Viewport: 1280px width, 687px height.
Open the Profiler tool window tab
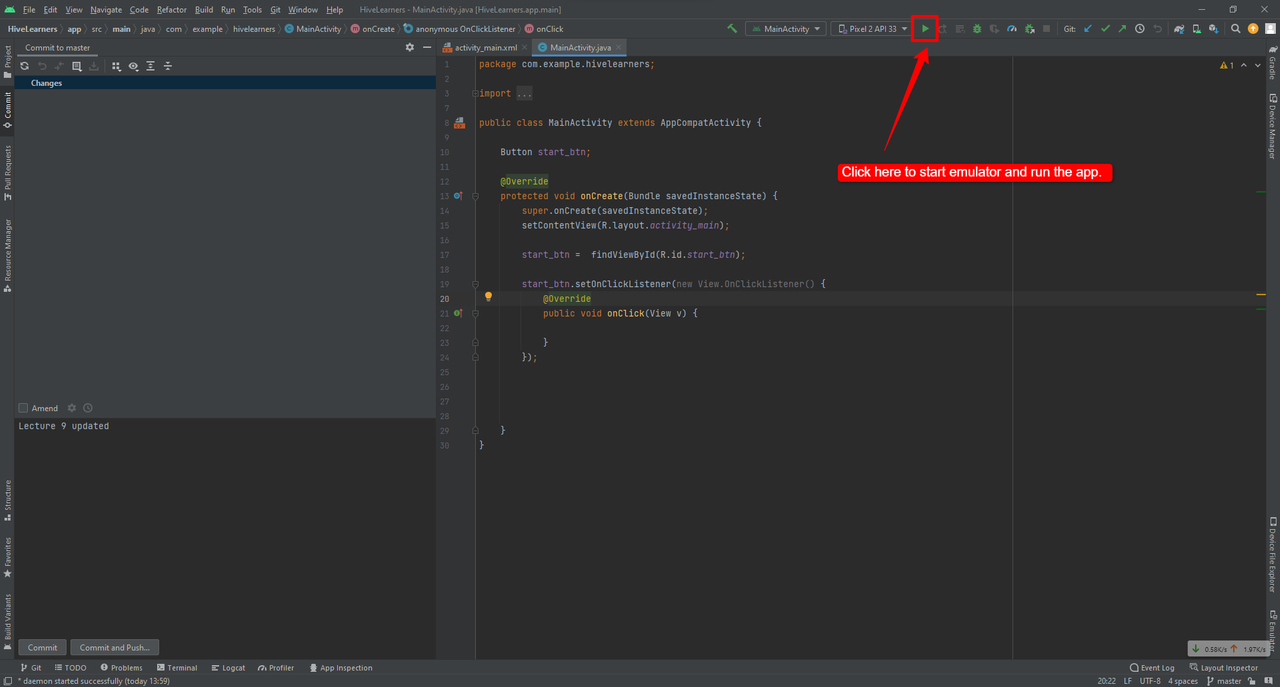point(275,668)
